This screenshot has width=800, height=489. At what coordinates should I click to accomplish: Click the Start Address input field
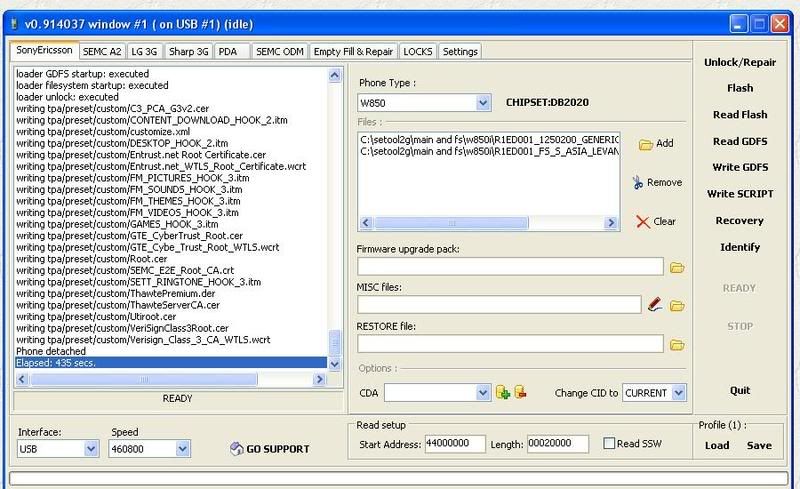pos(455,444)
